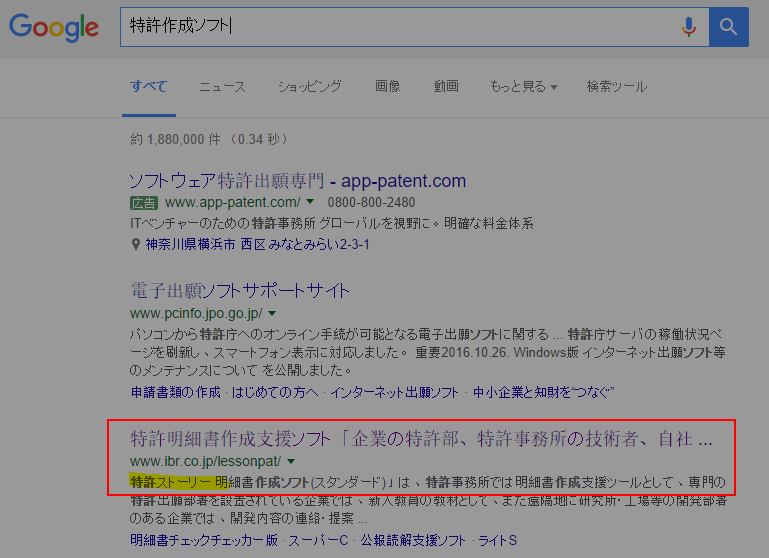769x558 pixels.
Task: Expand the arrow next to www.ibr.co.jp/lessonpat/
Action: coord(291,461)
